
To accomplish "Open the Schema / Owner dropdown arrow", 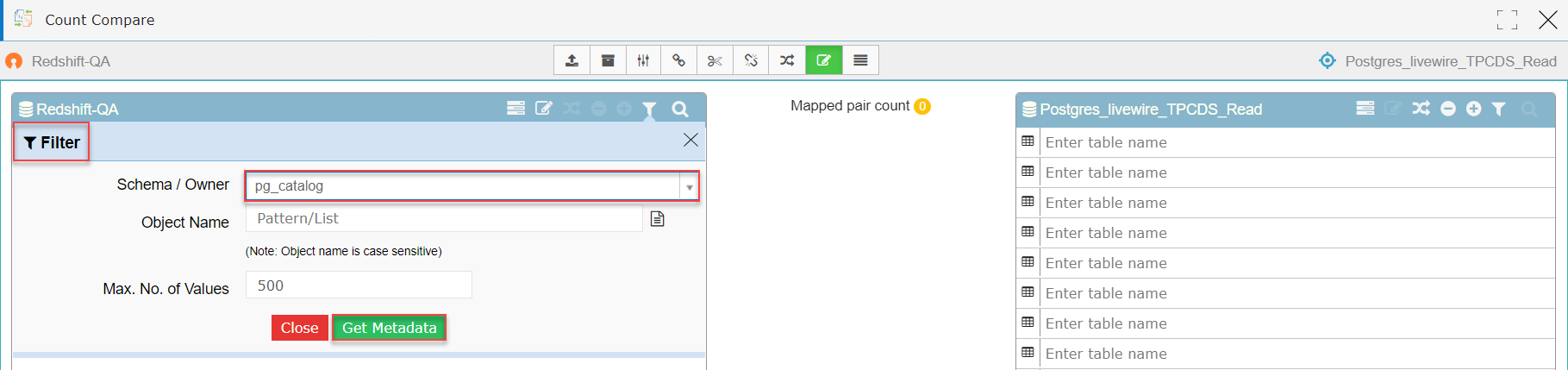I will click(x=689, y=186).
